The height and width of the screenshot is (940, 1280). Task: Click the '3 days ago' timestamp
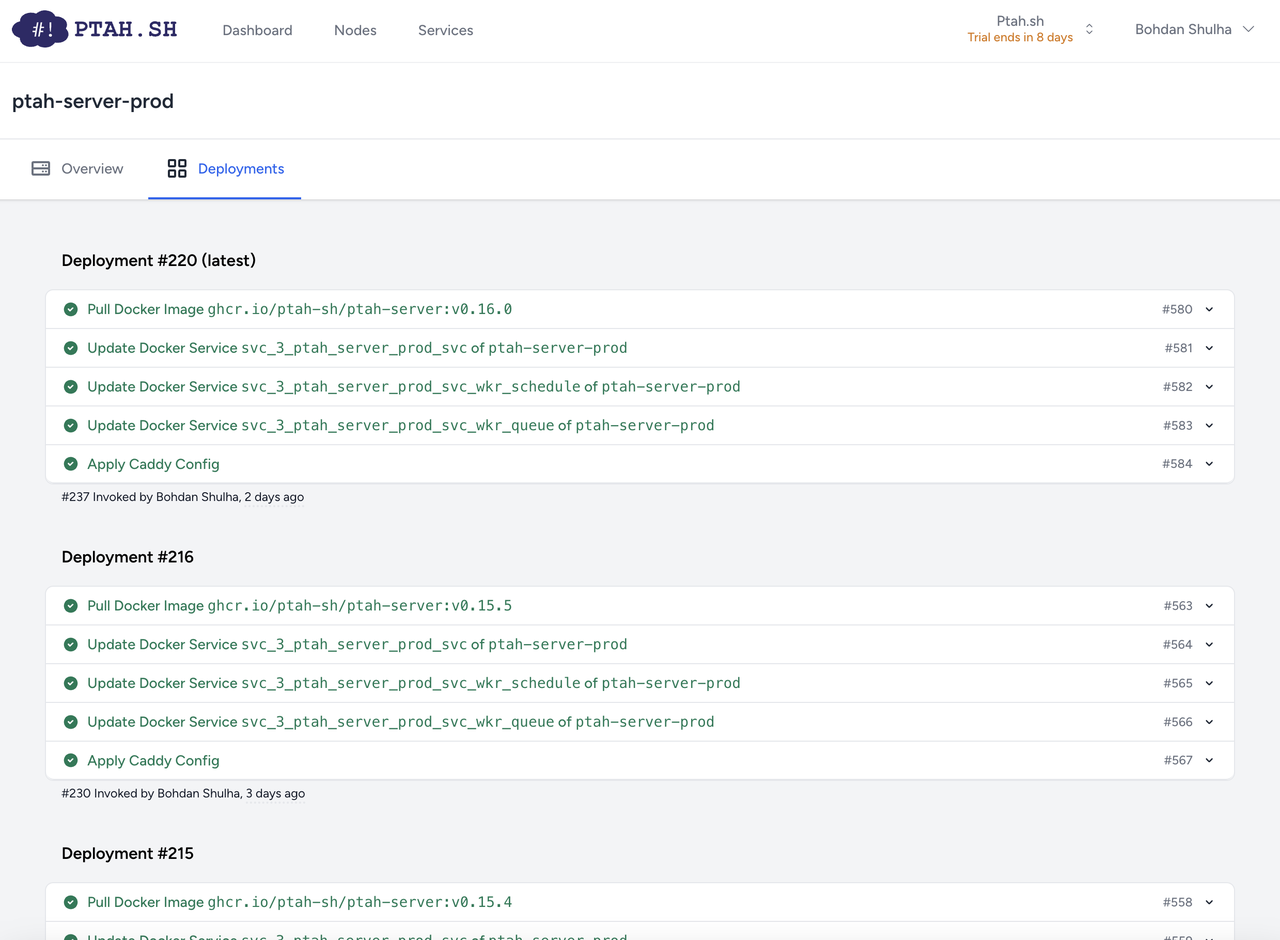(275, 794)
